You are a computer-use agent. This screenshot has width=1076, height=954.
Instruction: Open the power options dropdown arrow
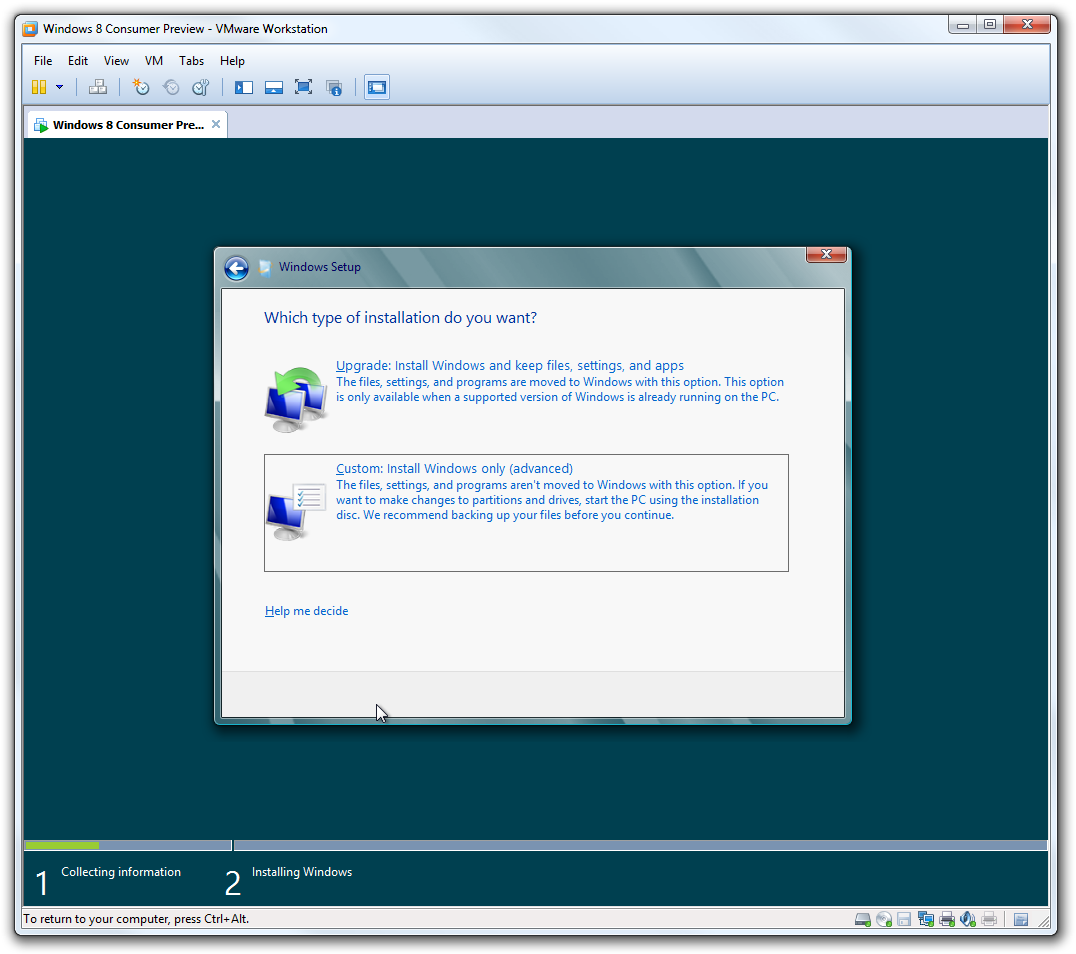click(60, 87)
